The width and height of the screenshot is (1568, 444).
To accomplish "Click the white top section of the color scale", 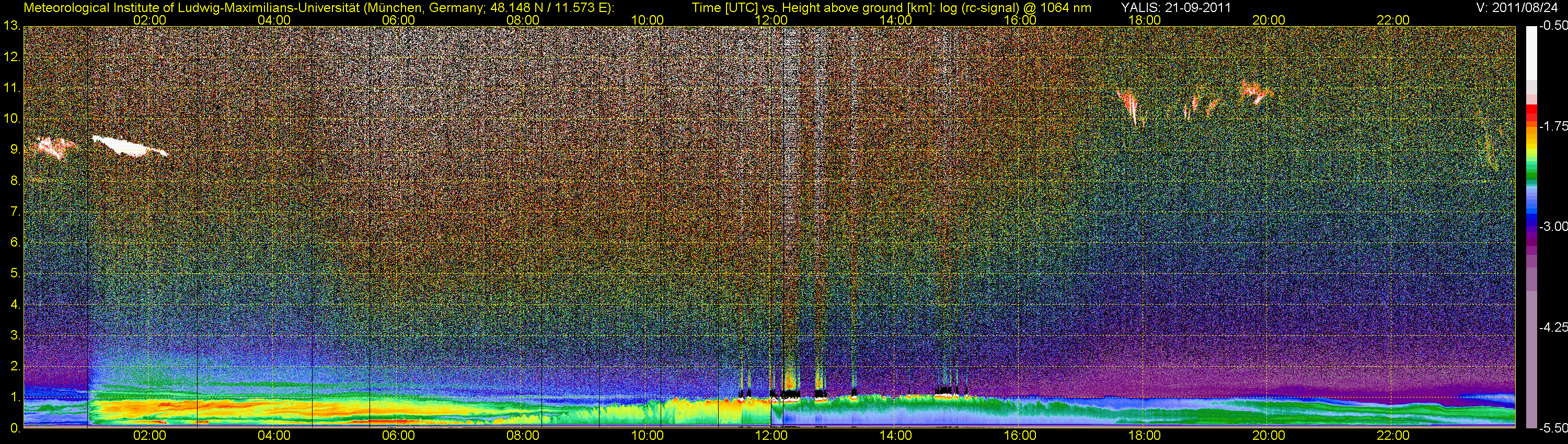I will tap(1531, 52).
